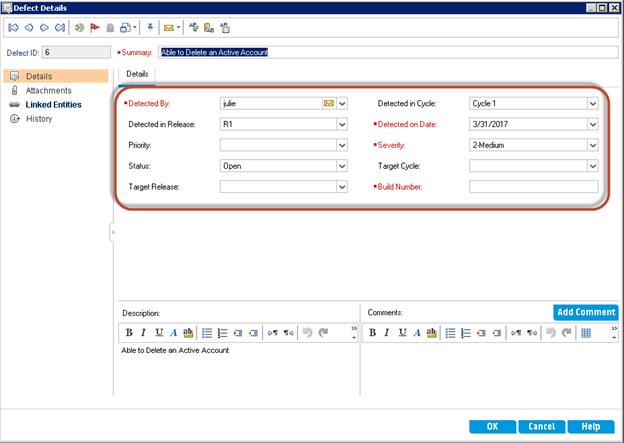Click into the Build Number field

(x=533, y=187)
